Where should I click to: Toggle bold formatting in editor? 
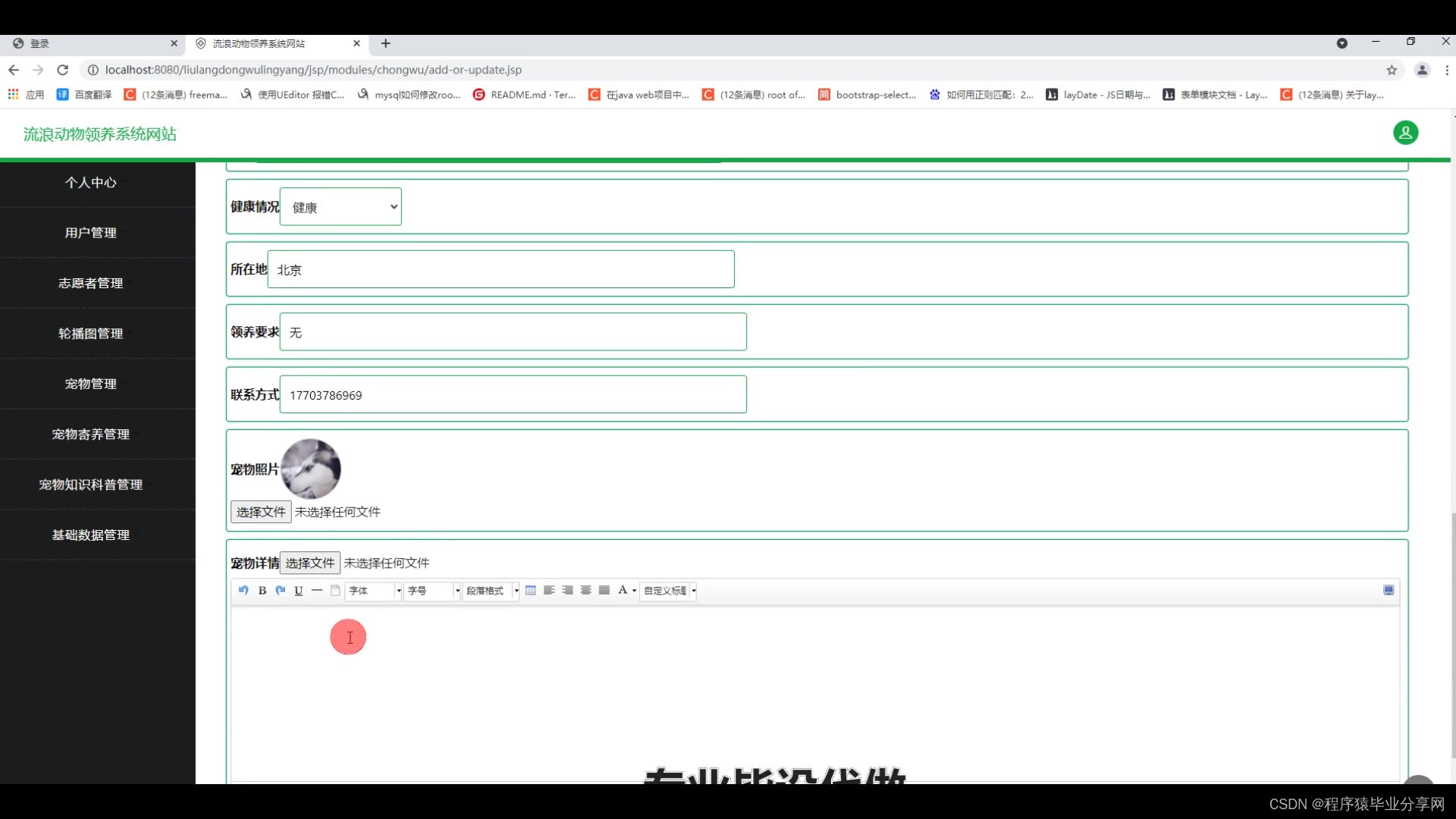coord(262,590)
